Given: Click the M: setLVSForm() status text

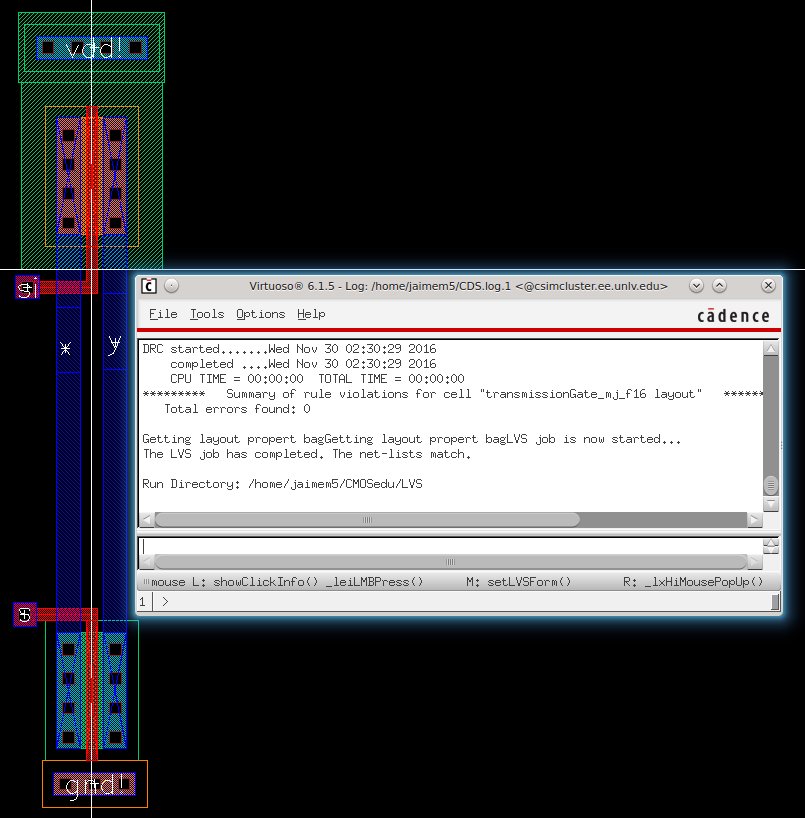Looking at the screenshot, I should click(x=519, y=582).
